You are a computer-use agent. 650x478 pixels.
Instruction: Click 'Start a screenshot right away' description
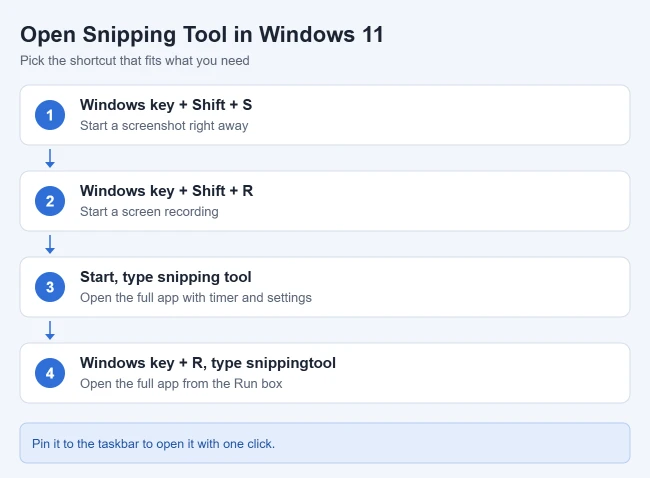tap(164, 126)
